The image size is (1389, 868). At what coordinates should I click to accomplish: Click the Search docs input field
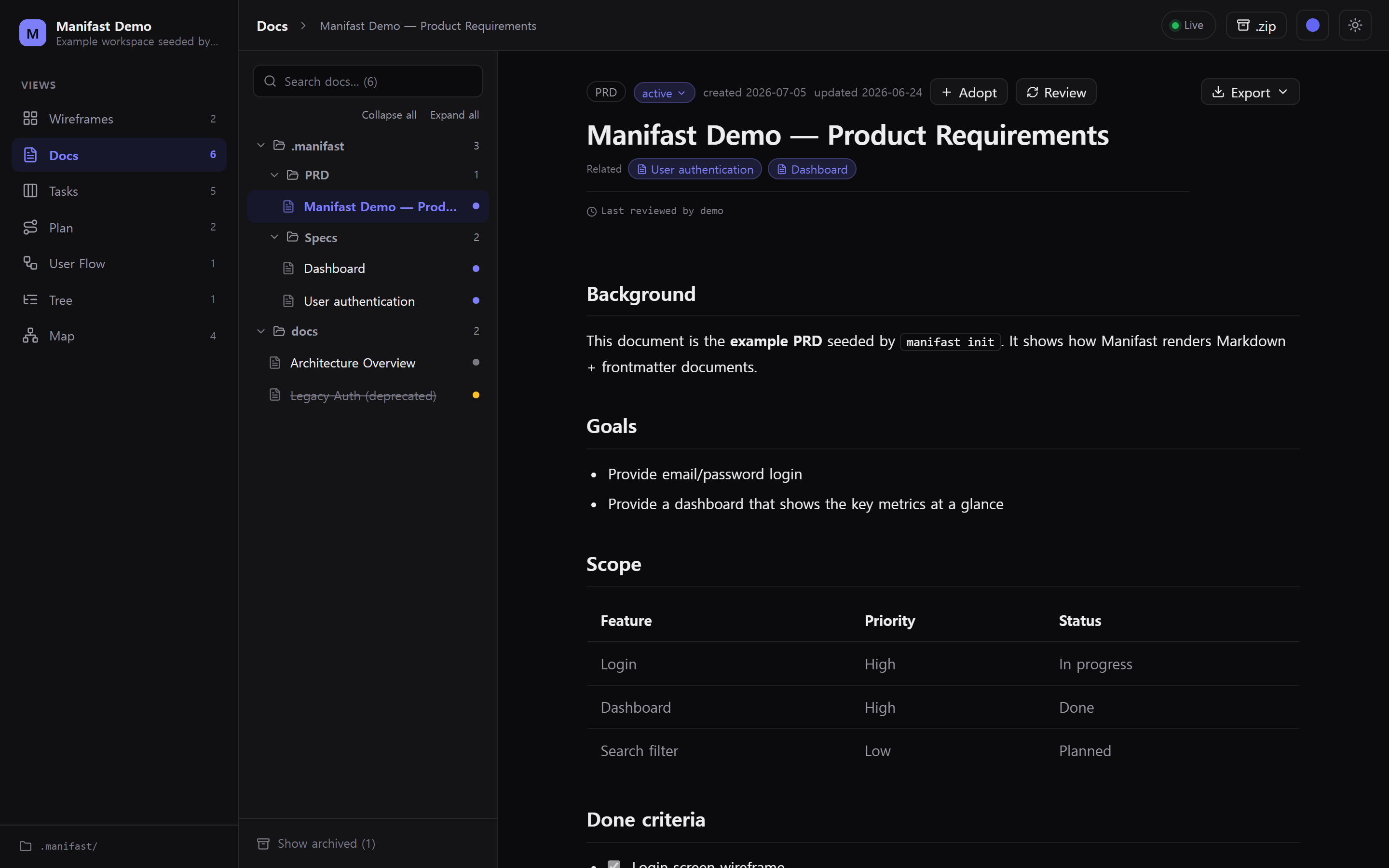(x=368, y=81)
